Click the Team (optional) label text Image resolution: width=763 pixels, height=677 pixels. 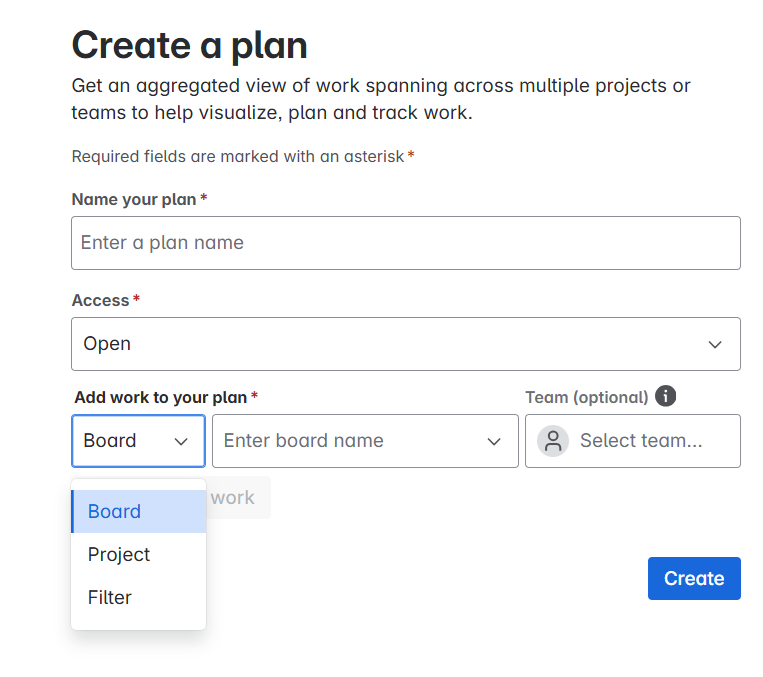586,397
